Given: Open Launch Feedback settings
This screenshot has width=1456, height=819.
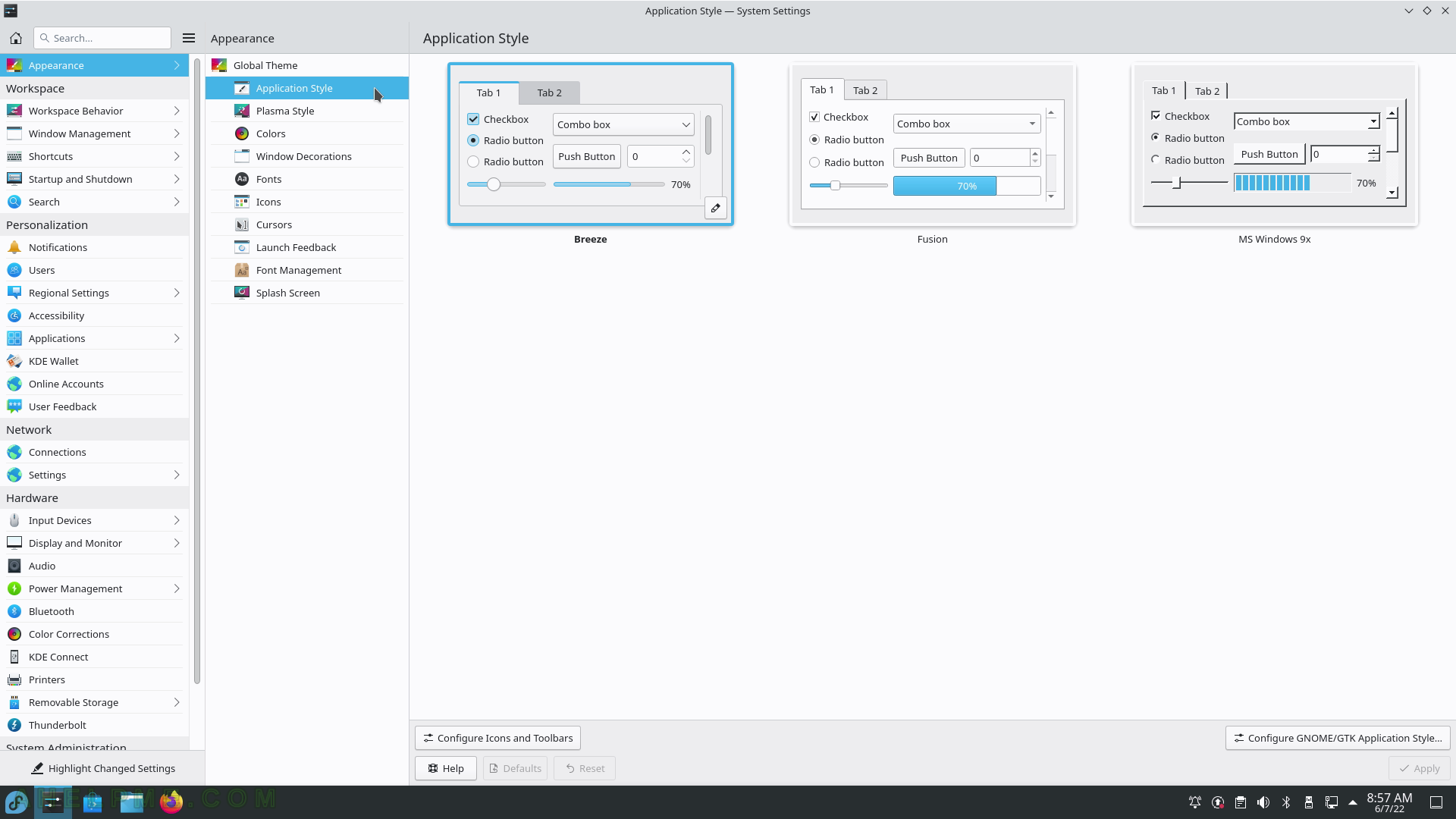Looking at the screenshot, I should pyautogui.click(x=307, y=247).
